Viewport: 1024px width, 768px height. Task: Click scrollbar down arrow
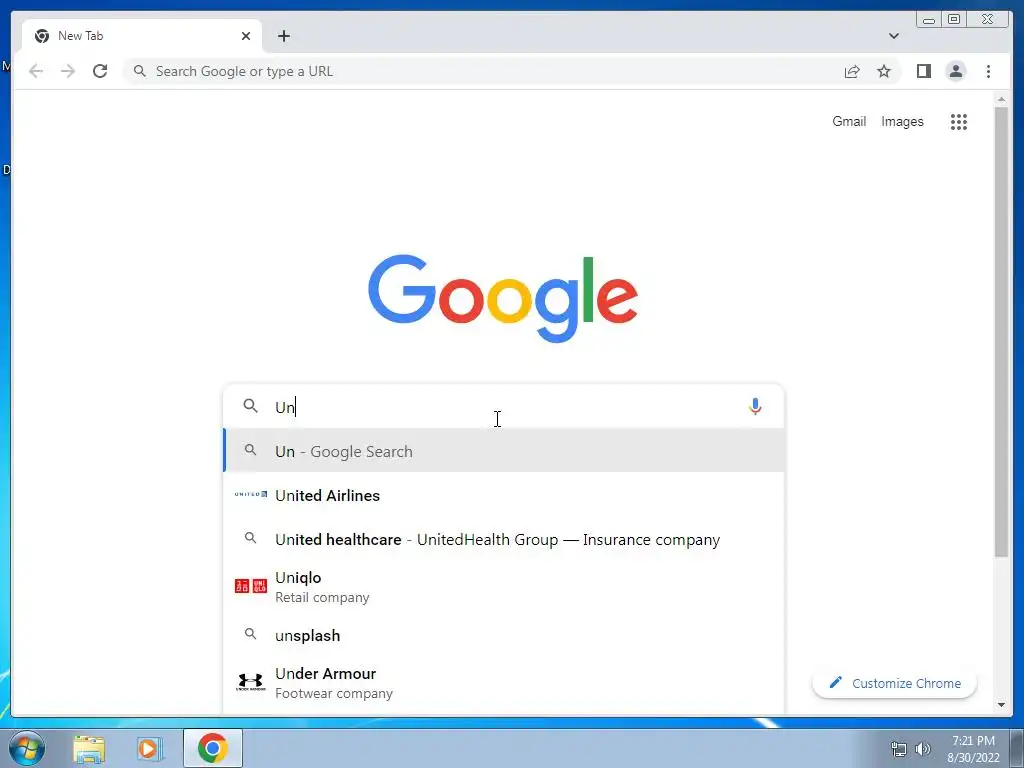coord(1001,705)
